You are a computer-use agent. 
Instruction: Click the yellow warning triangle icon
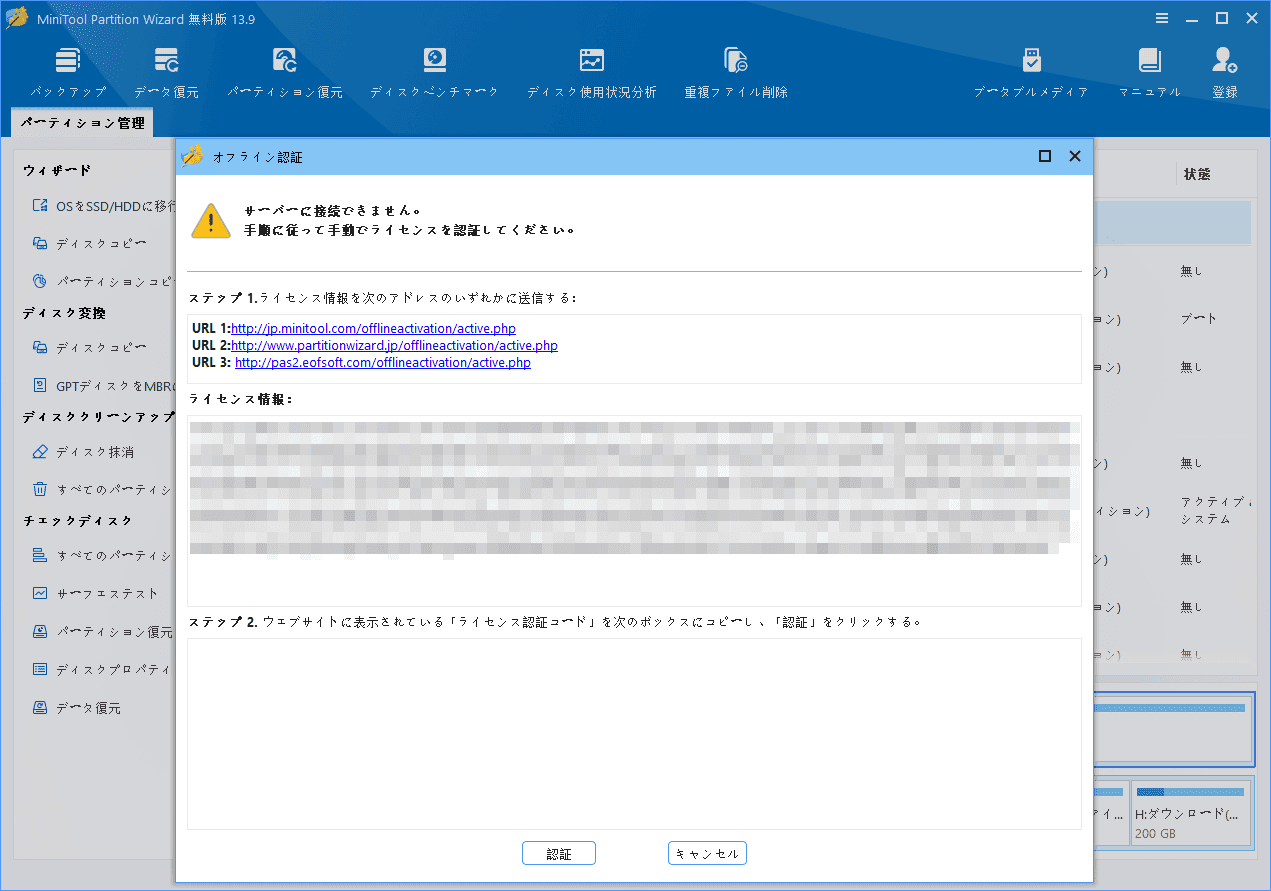211,220
